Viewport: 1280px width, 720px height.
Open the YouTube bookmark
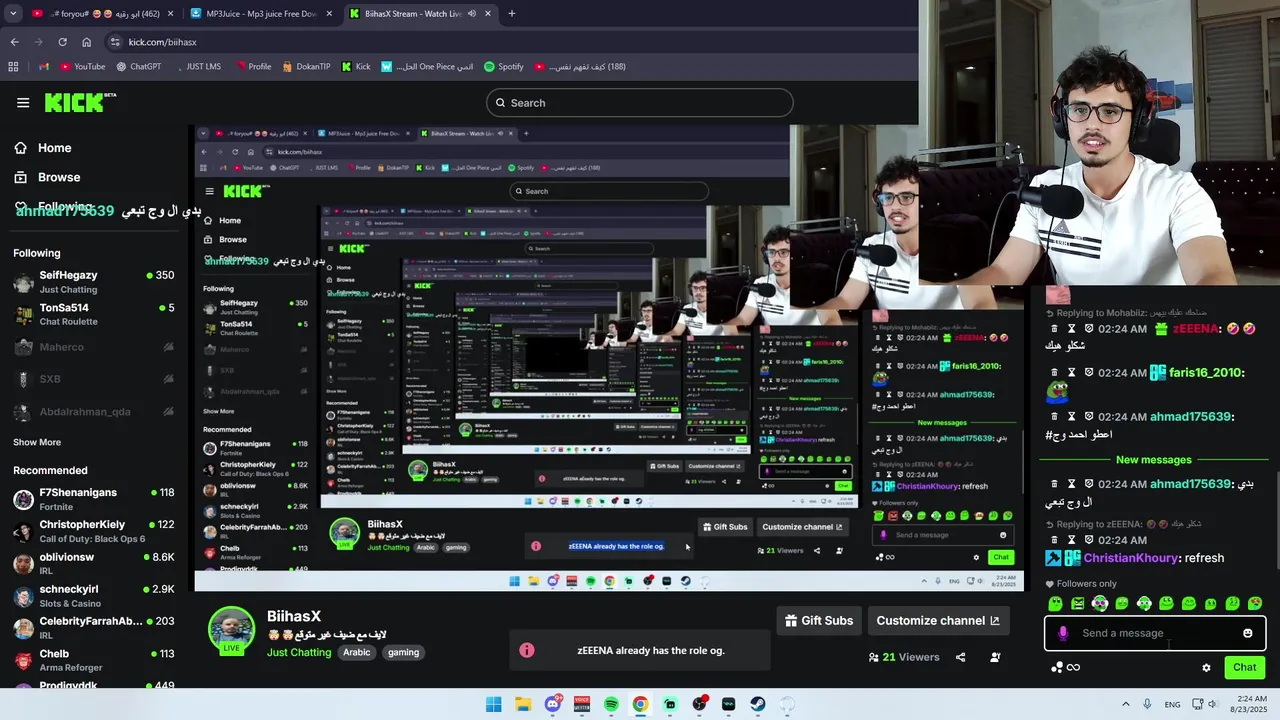[x=82, y=67]
